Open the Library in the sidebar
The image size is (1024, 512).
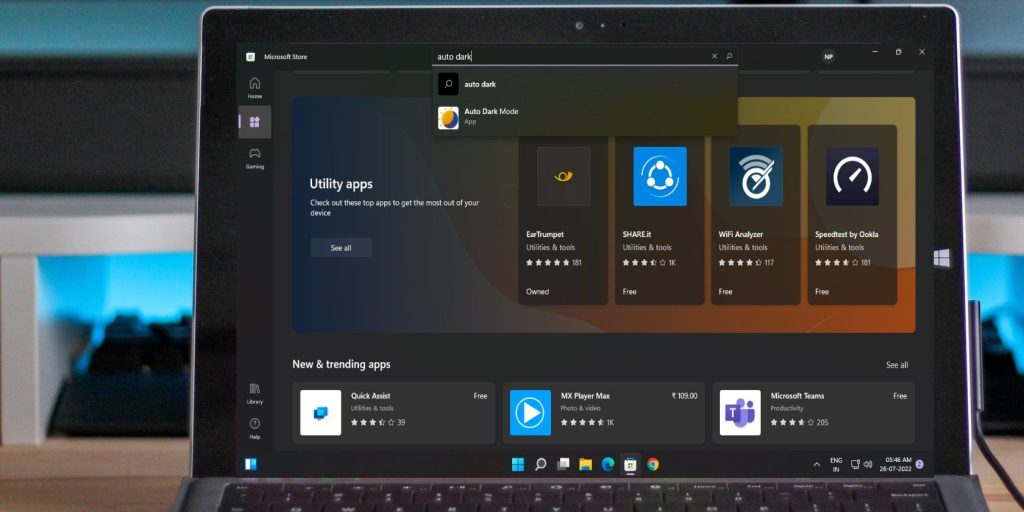(x=255, y=394)
